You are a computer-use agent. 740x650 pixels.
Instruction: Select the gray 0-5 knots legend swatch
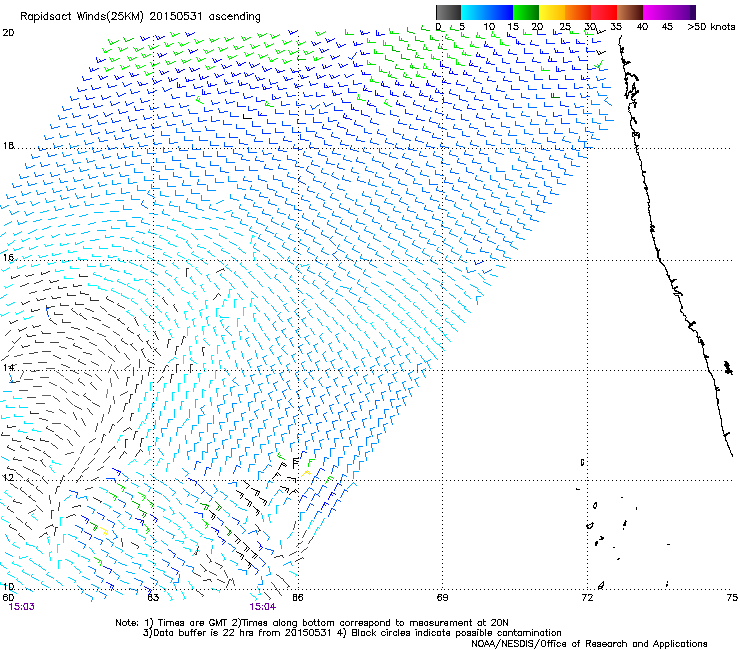click(x=448, y=12)
